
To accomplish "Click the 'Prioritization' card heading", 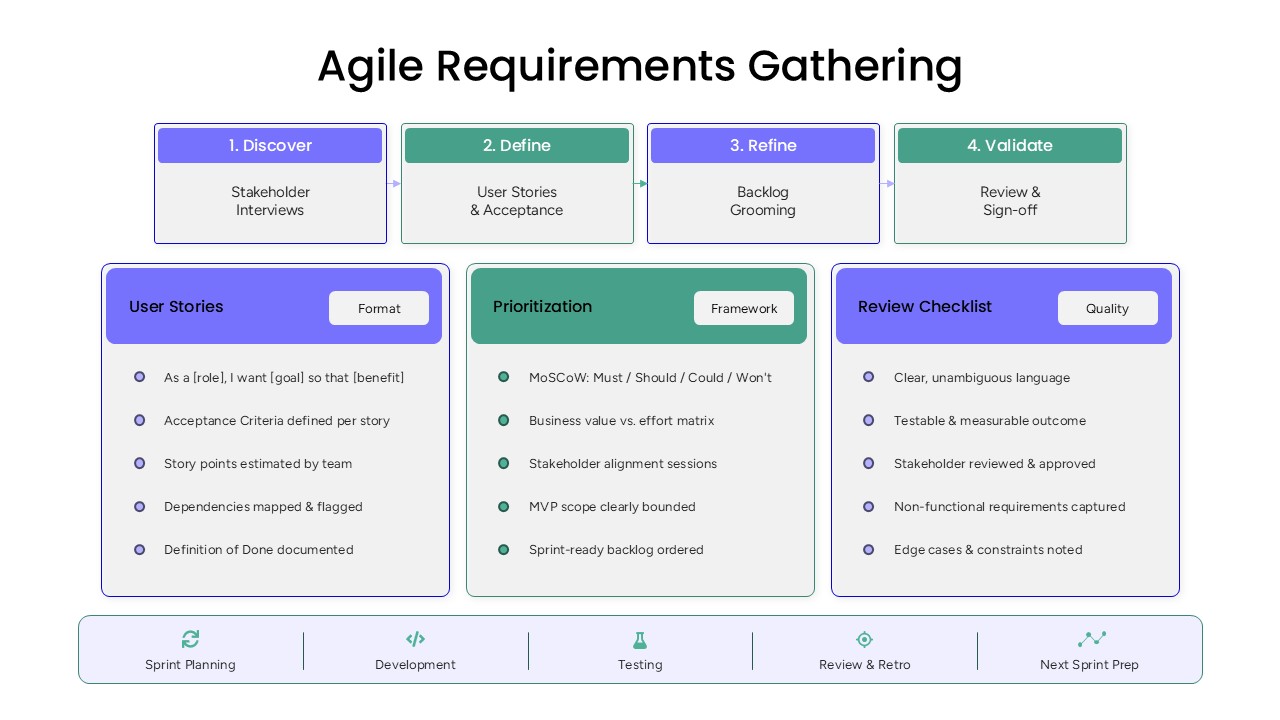I will [542, 307].
